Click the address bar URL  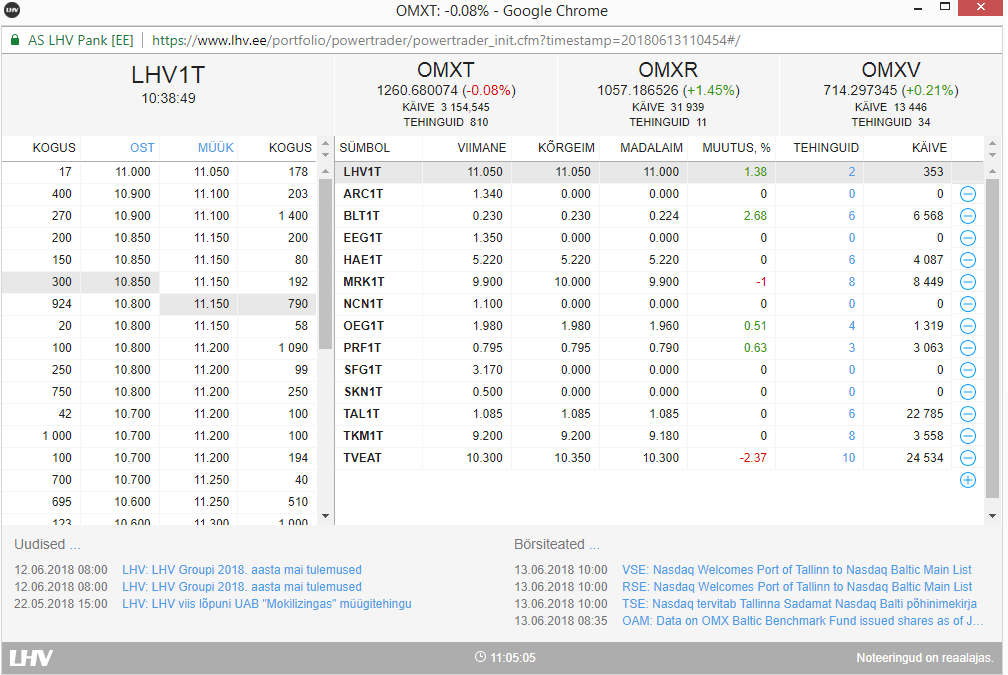point(446,40)
